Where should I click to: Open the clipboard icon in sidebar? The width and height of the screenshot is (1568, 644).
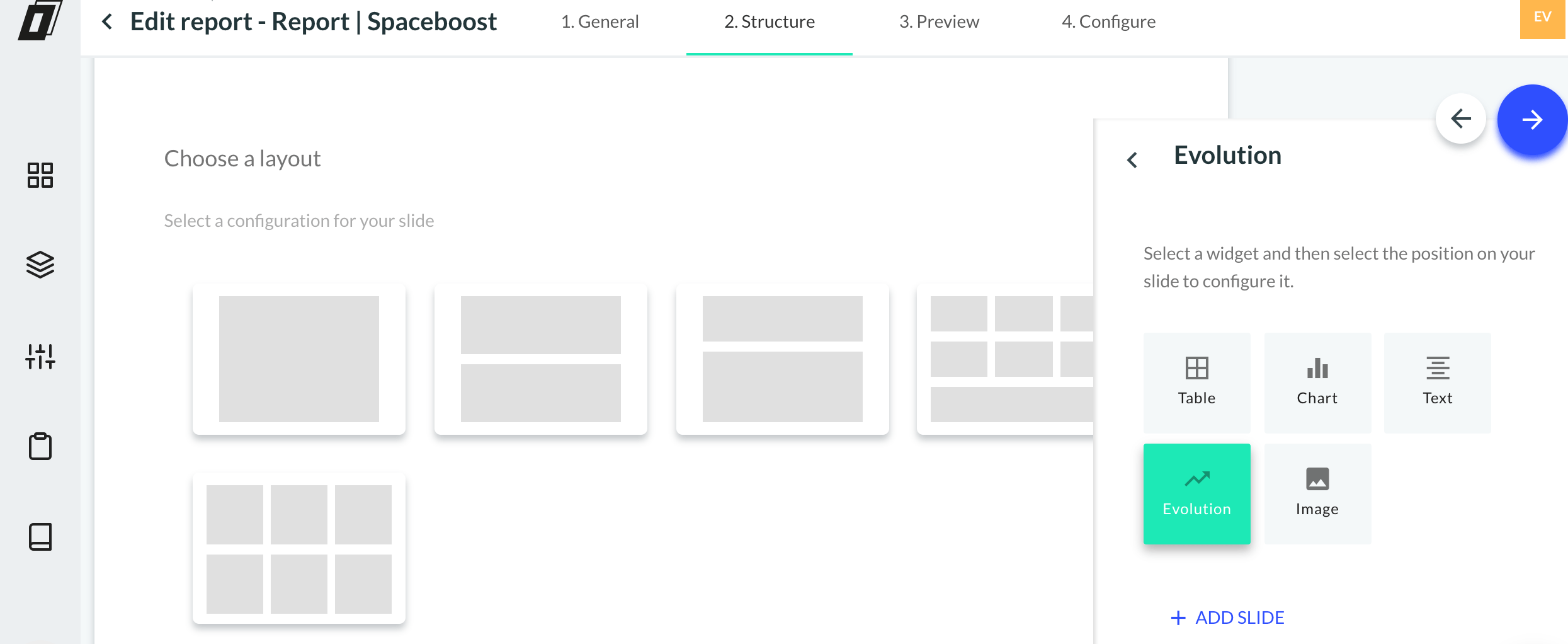[40, 446]
